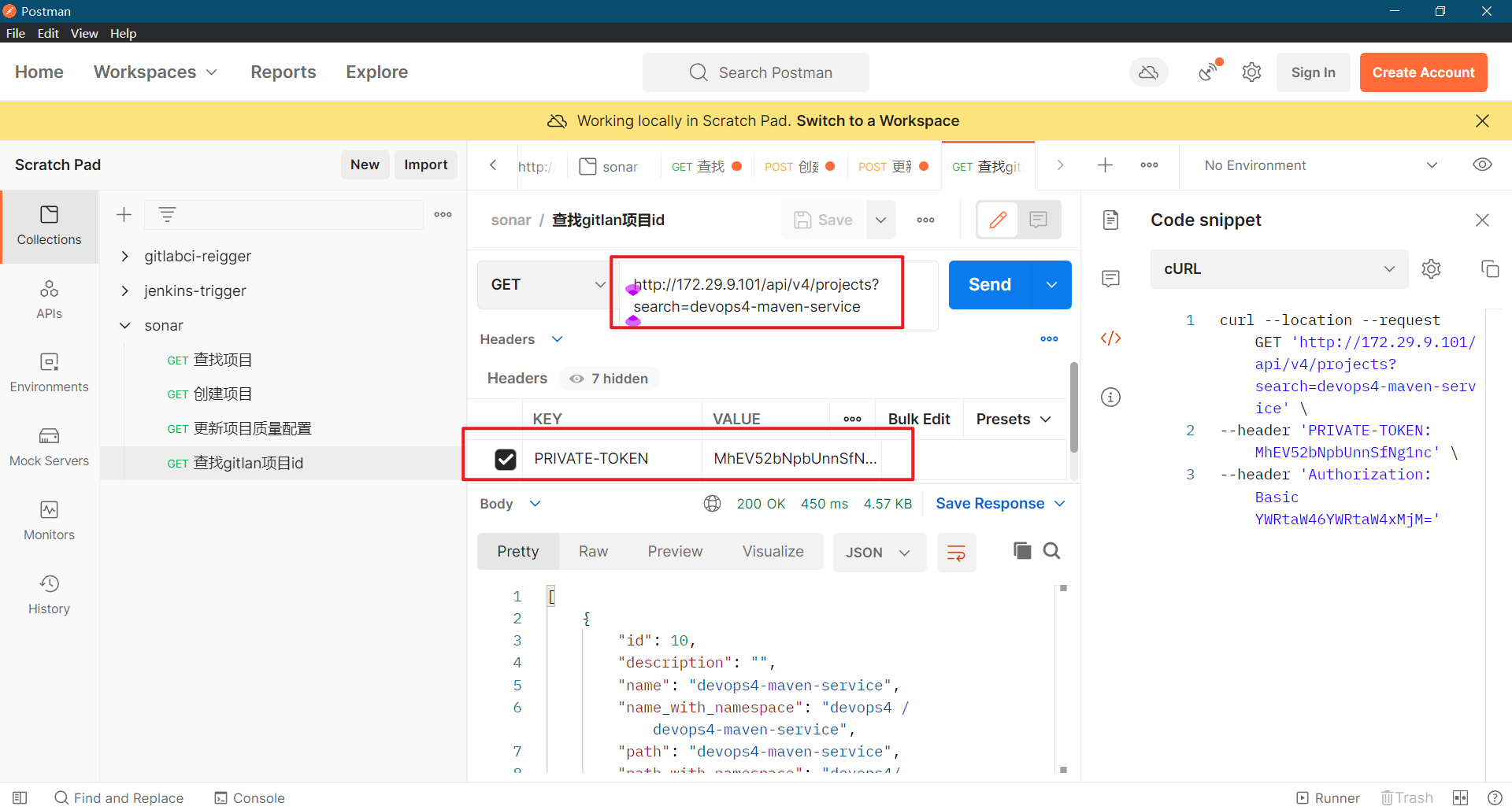Open documentation icon in right sidebar
The image size is (1512, 810).
pyautogui.click(x=1110, y=220)
